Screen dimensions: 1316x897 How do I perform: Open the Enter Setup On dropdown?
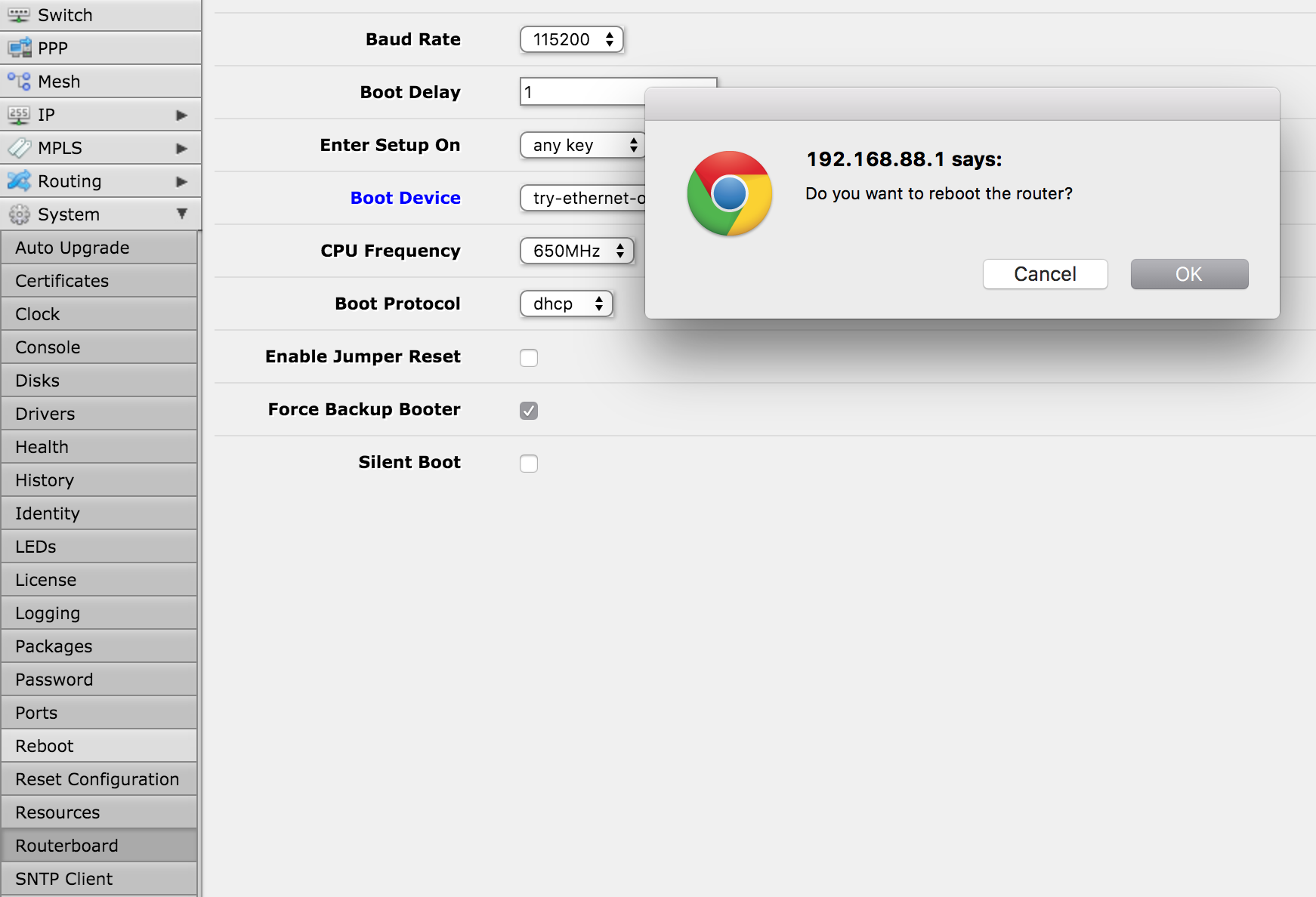(x=582, y=145)
